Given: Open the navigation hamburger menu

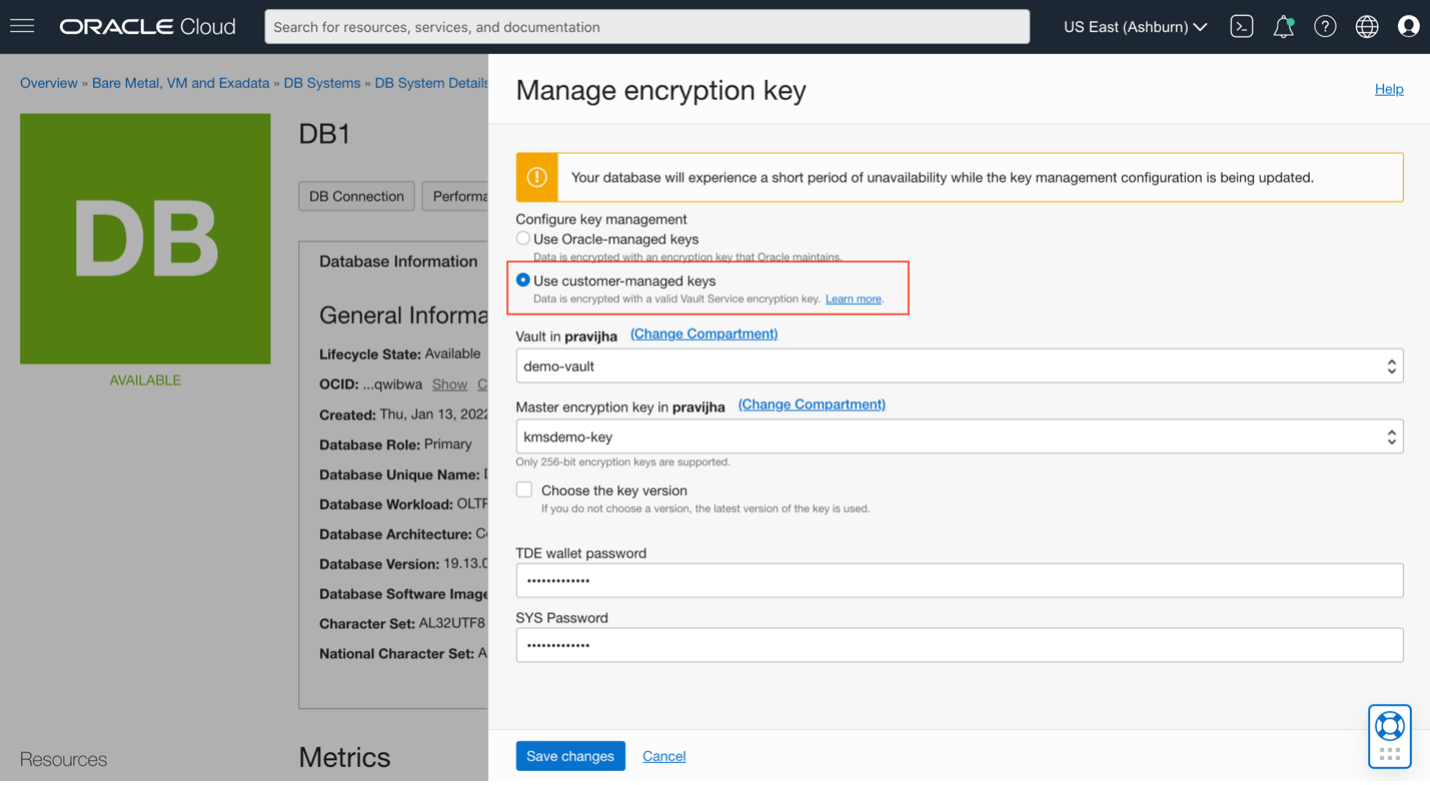Looking at the screenshot, I should point(21,25).
